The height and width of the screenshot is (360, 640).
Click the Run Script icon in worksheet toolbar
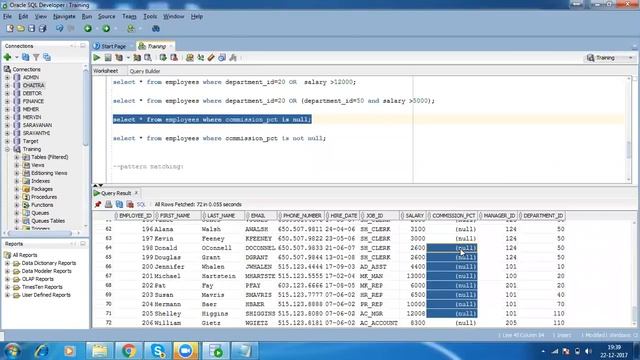[108, 58]
